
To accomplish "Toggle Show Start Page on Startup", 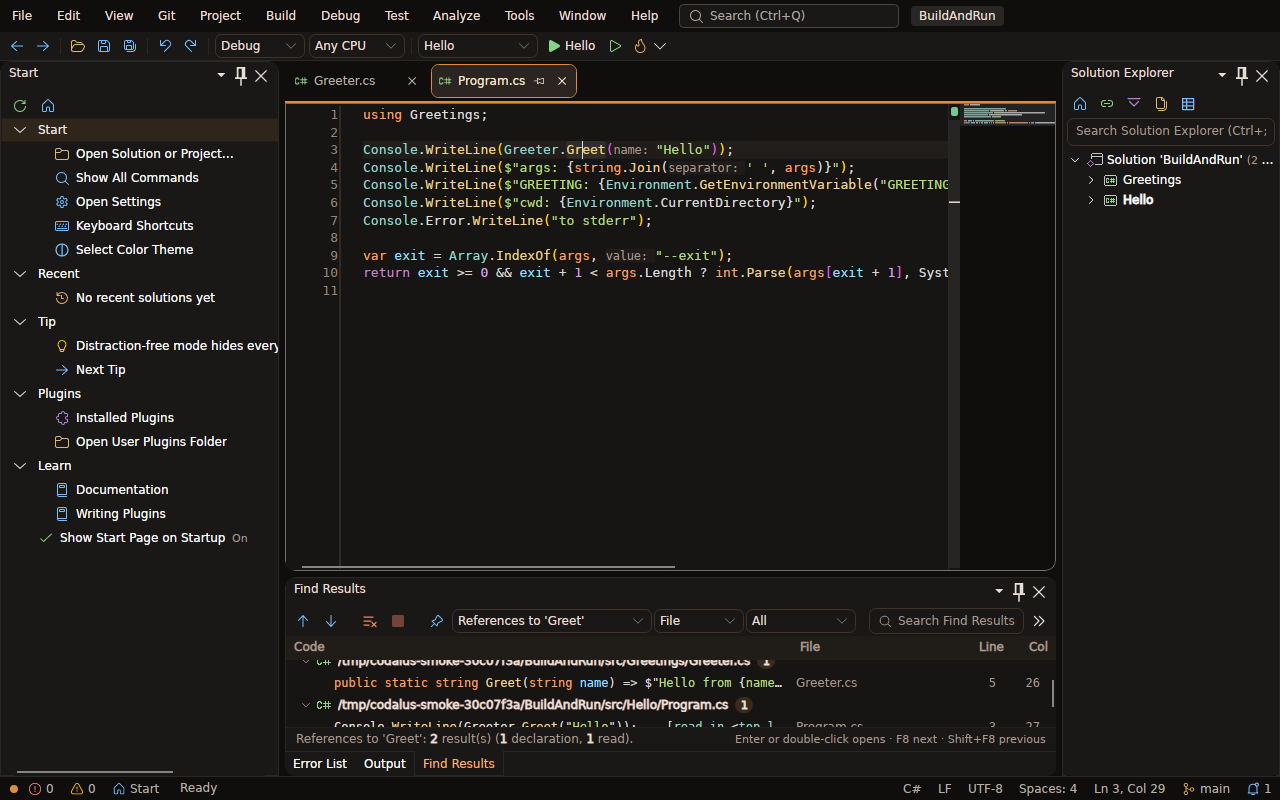I will point(142,538).
